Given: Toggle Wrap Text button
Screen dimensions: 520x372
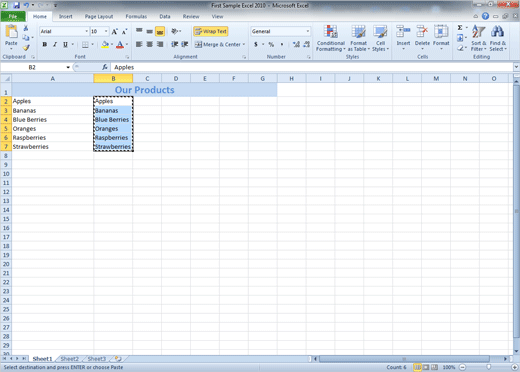Looking at the screenshot, I should click(211, 31).
